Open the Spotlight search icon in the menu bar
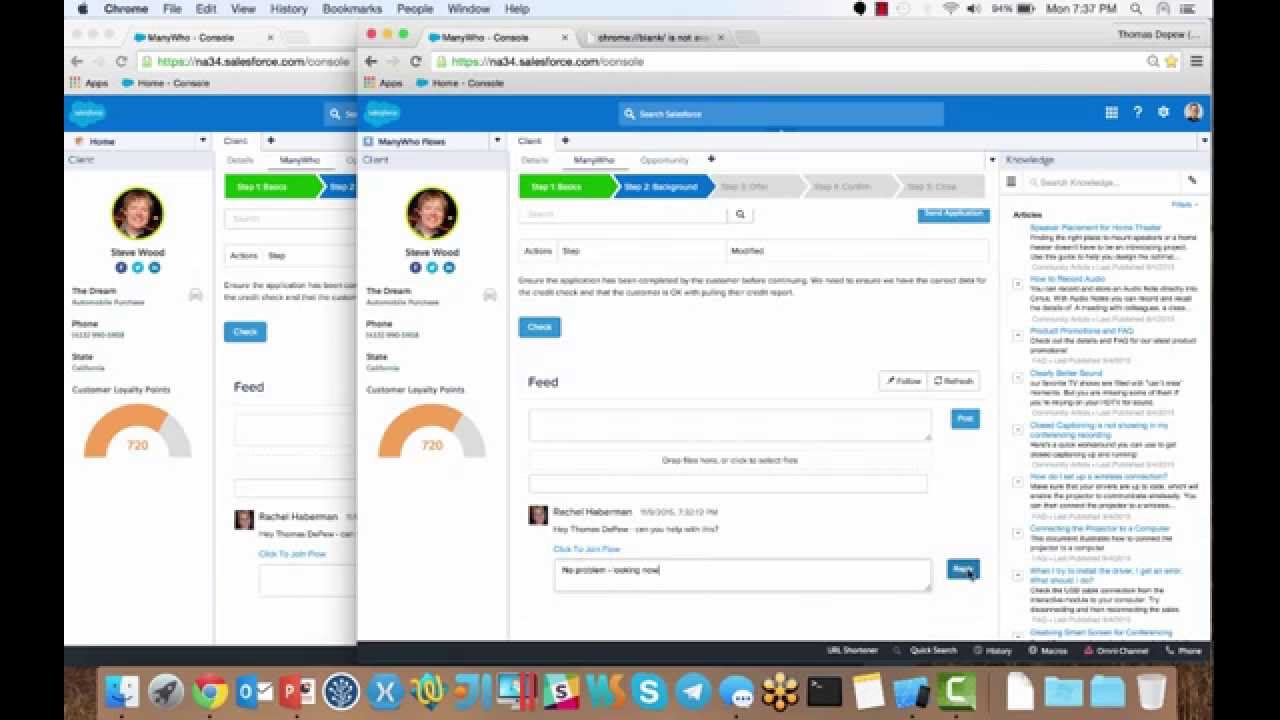Screen dimensions: 1280x720 1136,9
